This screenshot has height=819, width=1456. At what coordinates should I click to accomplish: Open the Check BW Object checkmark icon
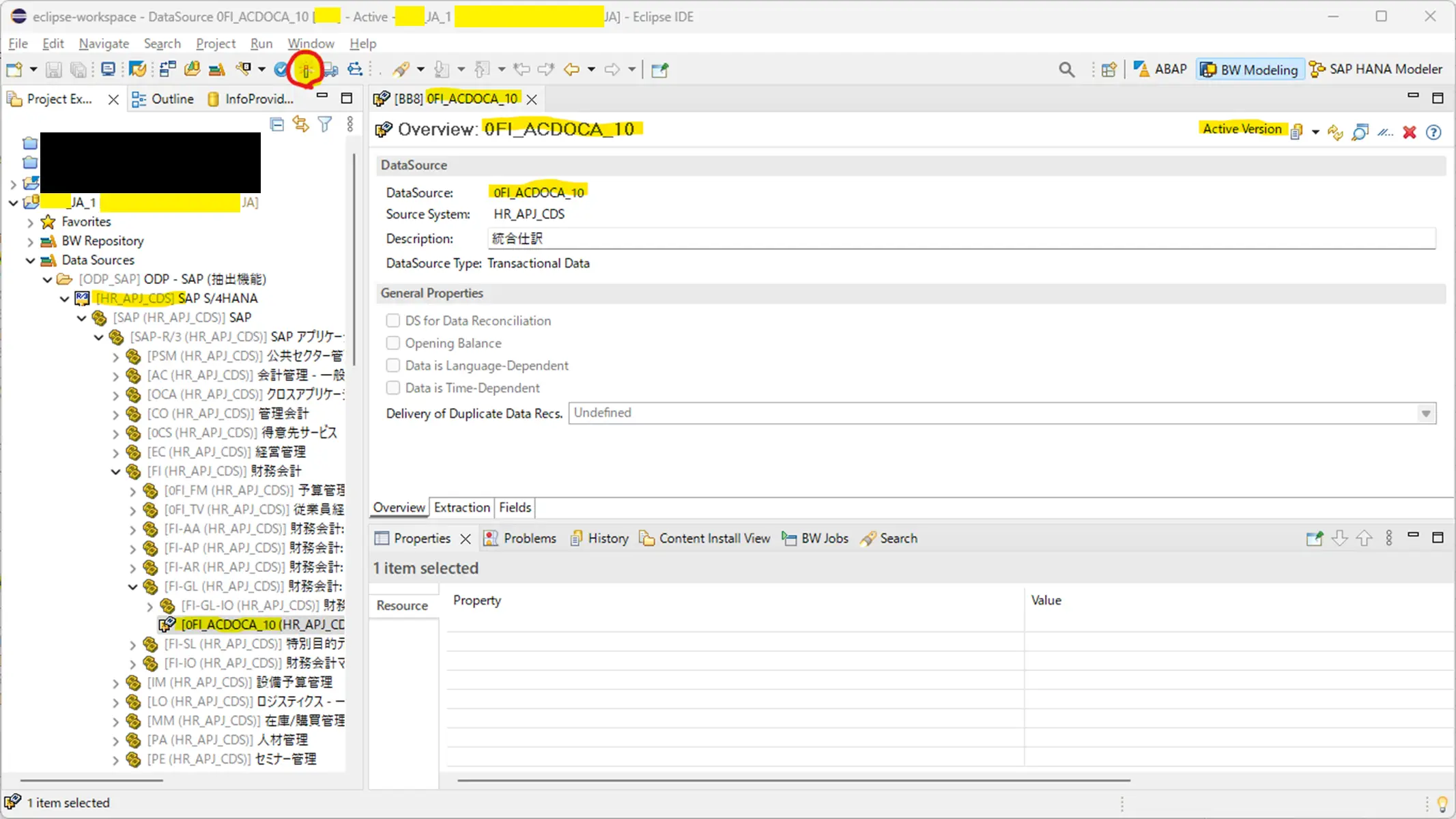pyautogui.click(x=281, y=70)
